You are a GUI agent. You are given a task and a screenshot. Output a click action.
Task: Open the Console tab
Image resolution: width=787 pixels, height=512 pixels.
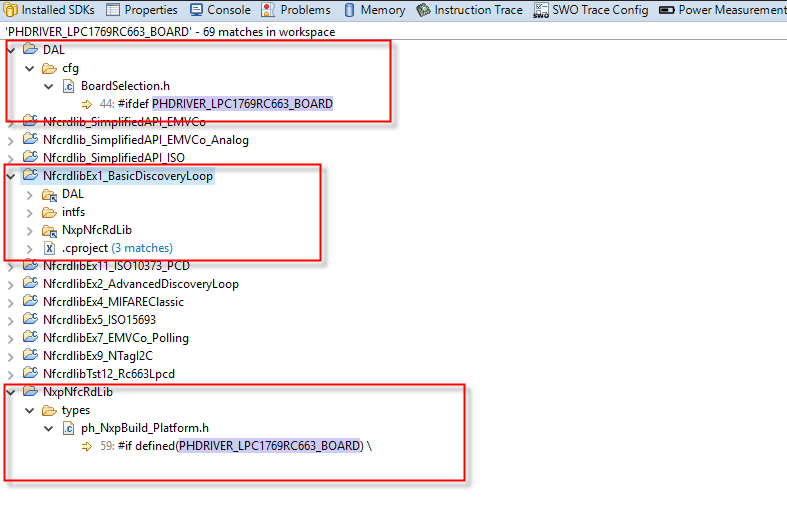pos(220,10)
